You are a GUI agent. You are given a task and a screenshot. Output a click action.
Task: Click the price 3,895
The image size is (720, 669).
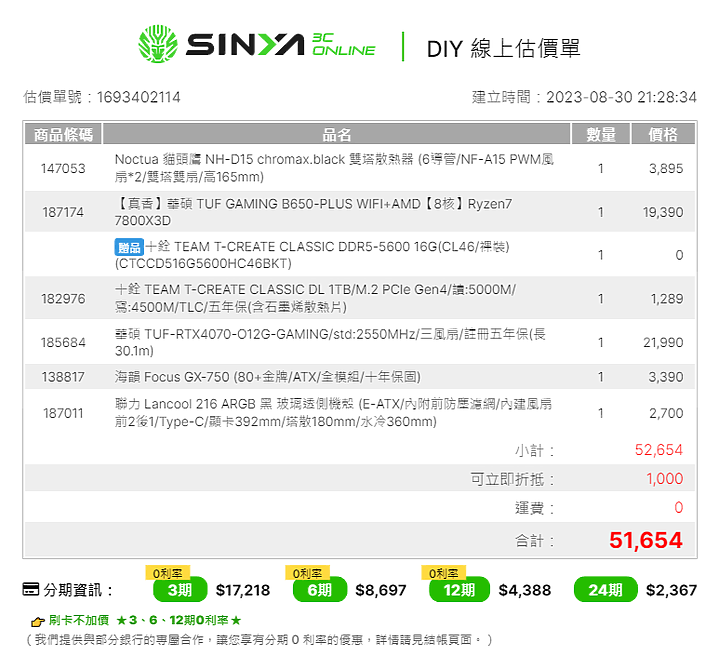[x=666, y=169]
